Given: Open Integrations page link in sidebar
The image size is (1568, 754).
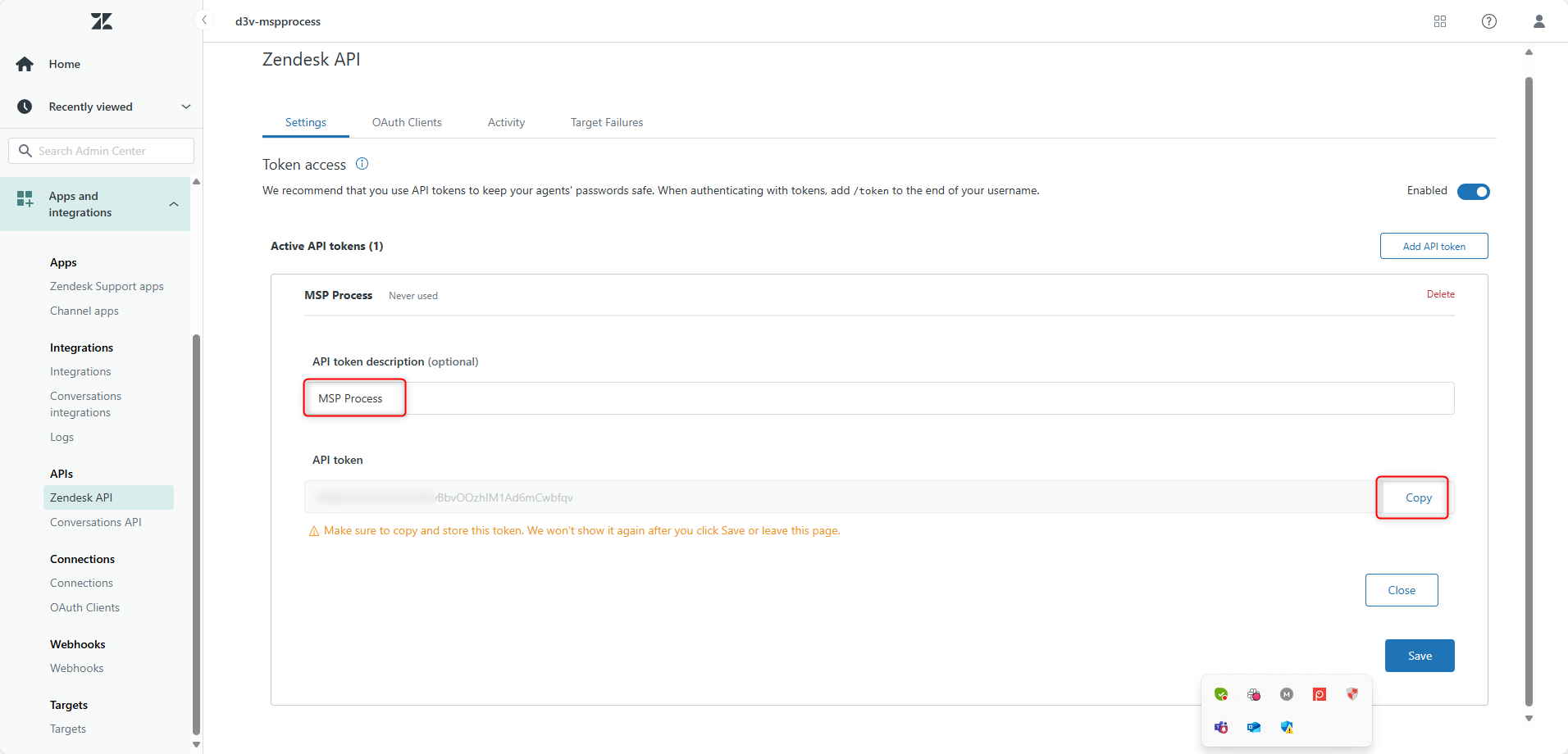Looking at the screenshot, I should point(80,371).
